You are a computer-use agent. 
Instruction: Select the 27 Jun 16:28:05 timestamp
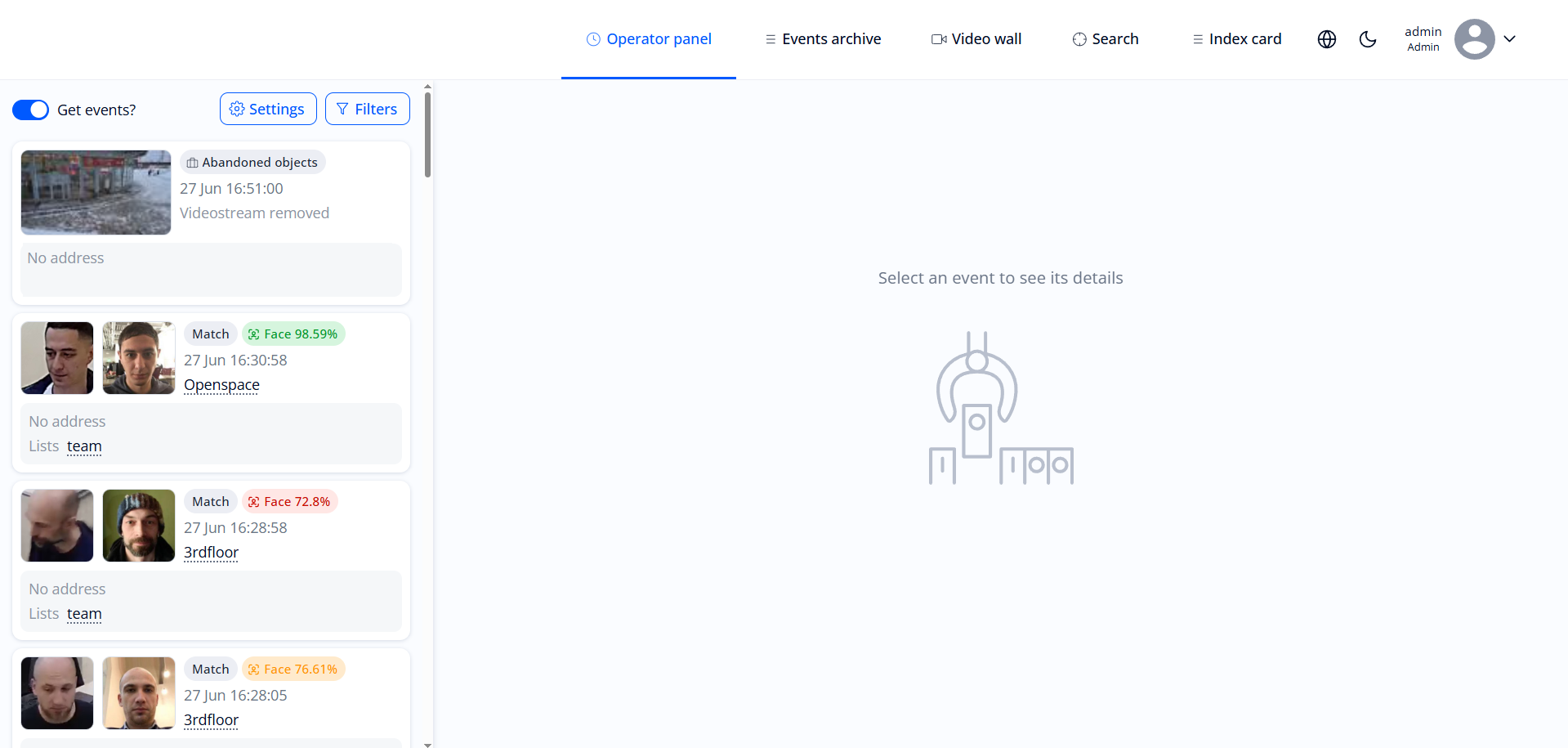235,695
